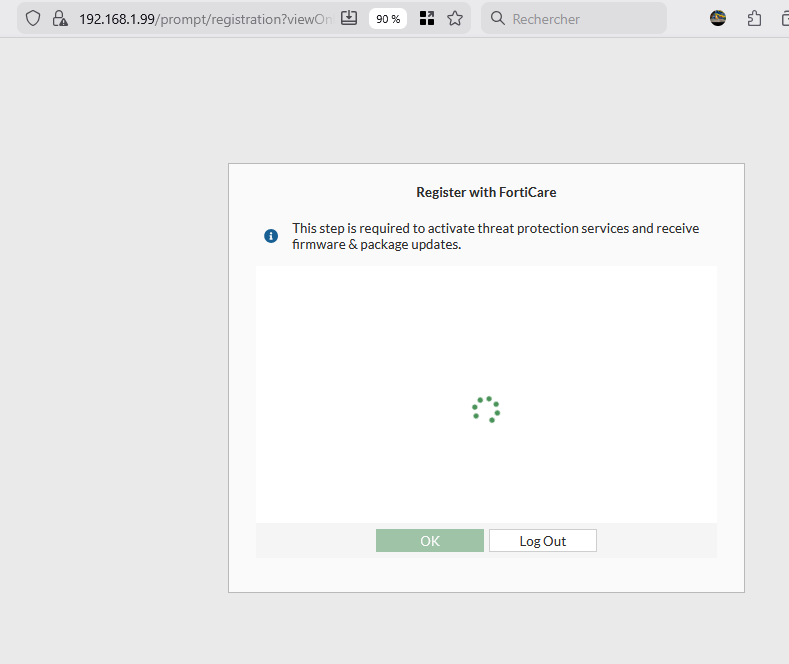789x664 pixels.
Task: Click the search magnifier icon
Action: coord(498,18)
